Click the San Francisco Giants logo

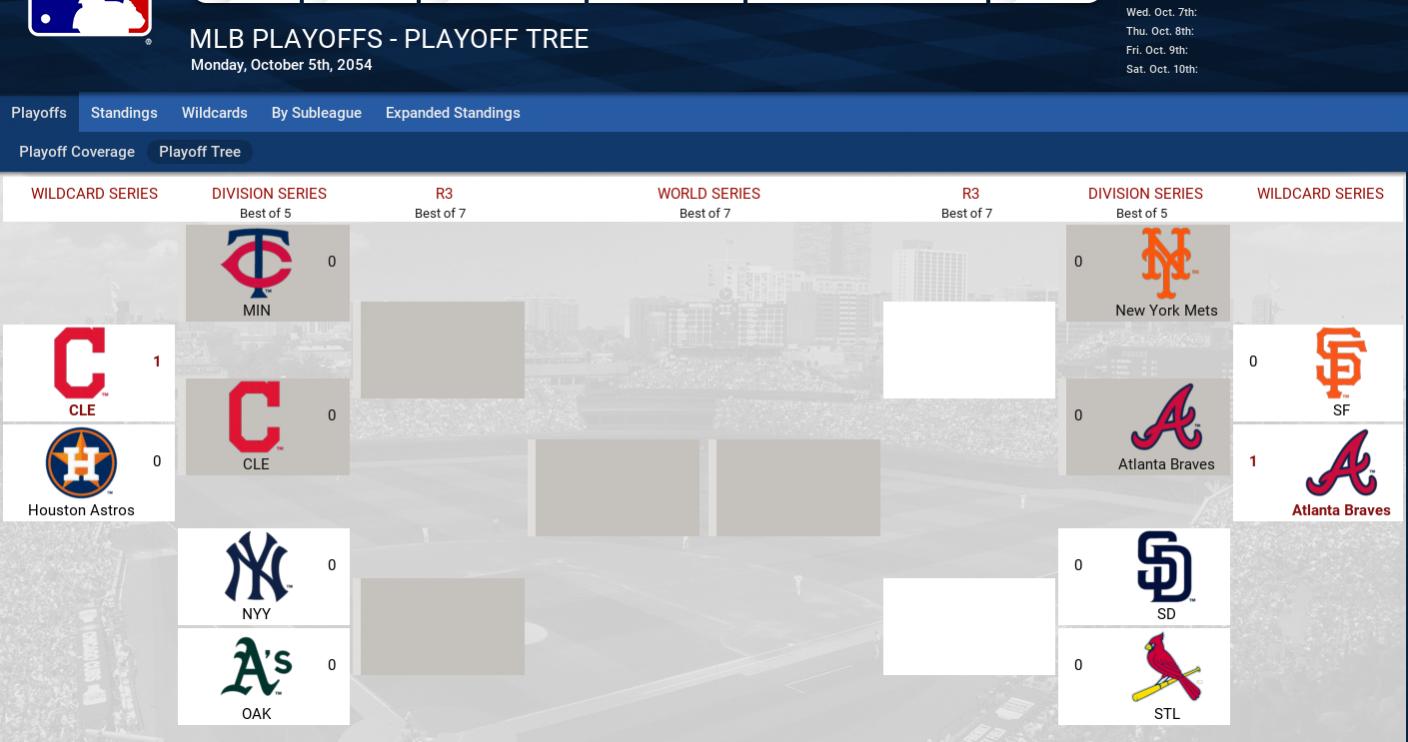(1341, 363)
